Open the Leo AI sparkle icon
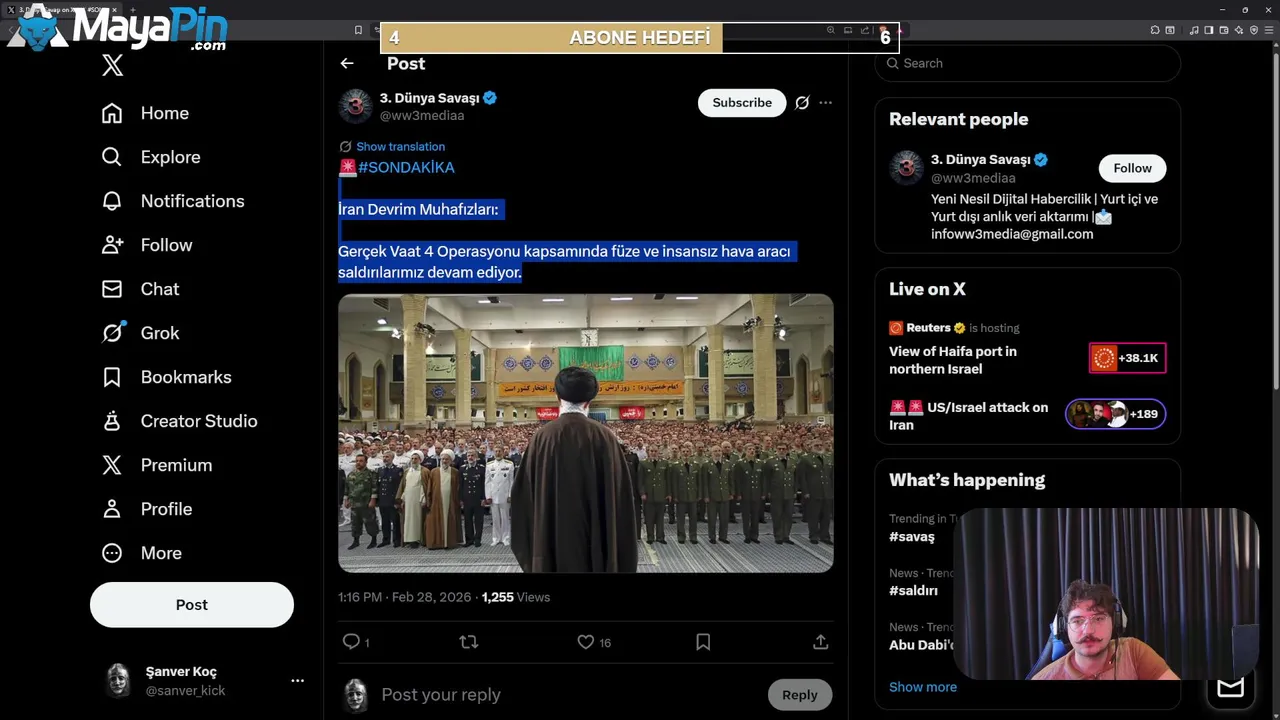The width and height of the screenshot is (1280, 720). tap(1239, 30)
